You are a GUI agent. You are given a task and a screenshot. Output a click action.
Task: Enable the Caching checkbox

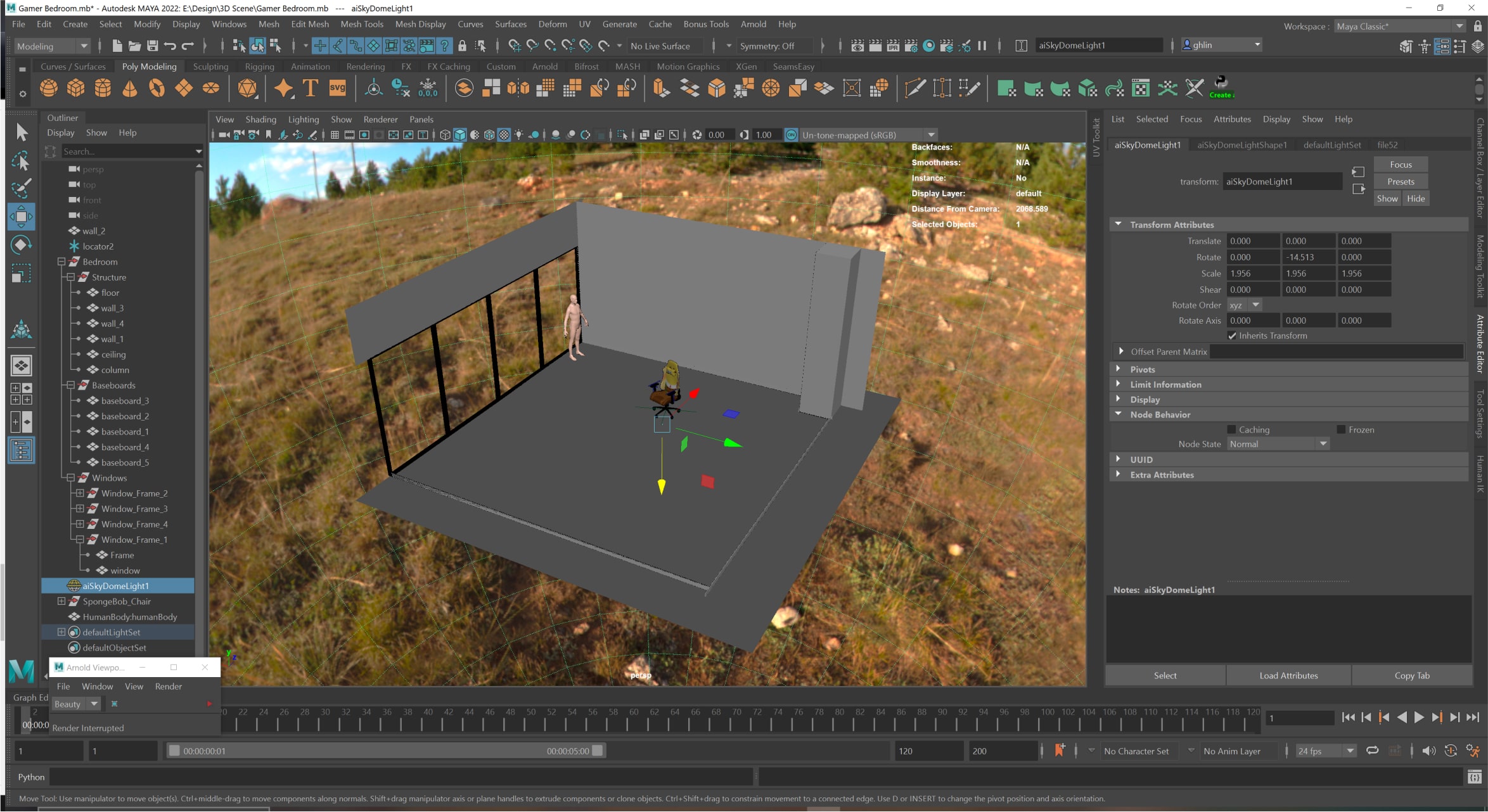(x=1232, y=429)
